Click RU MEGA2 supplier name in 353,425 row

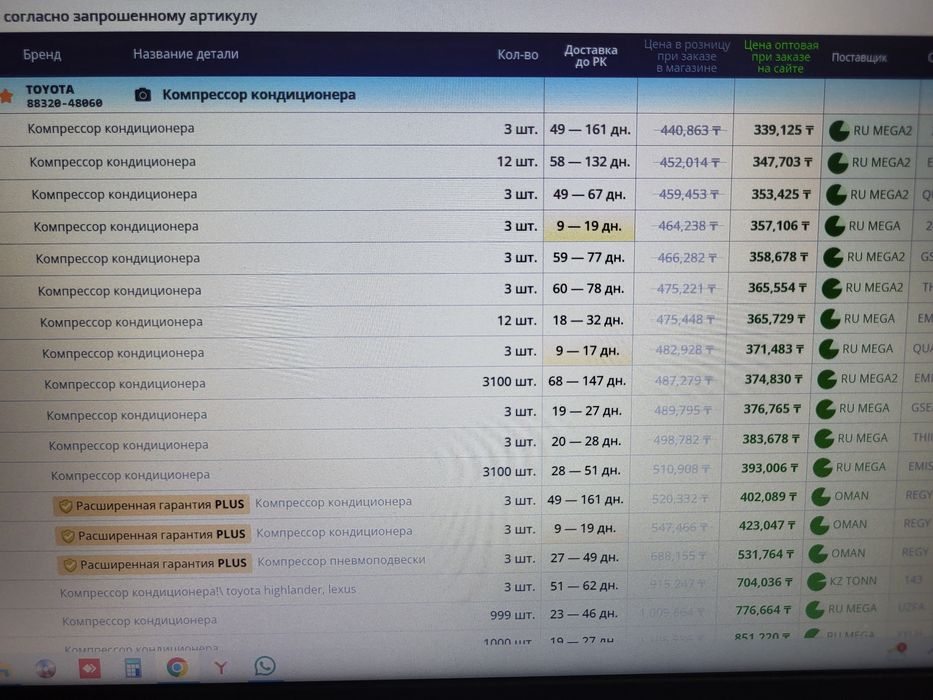point(879,195)
